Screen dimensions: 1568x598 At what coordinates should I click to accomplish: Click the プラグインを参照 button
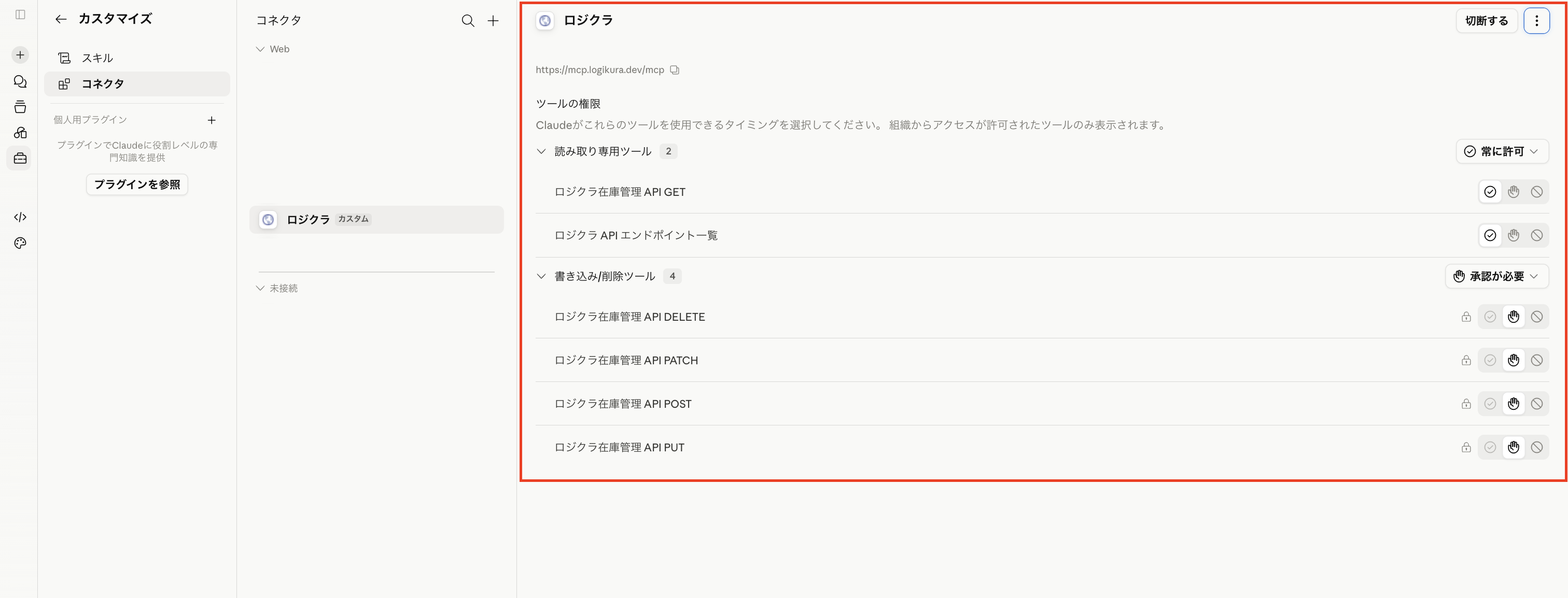(x=137, y=184)
